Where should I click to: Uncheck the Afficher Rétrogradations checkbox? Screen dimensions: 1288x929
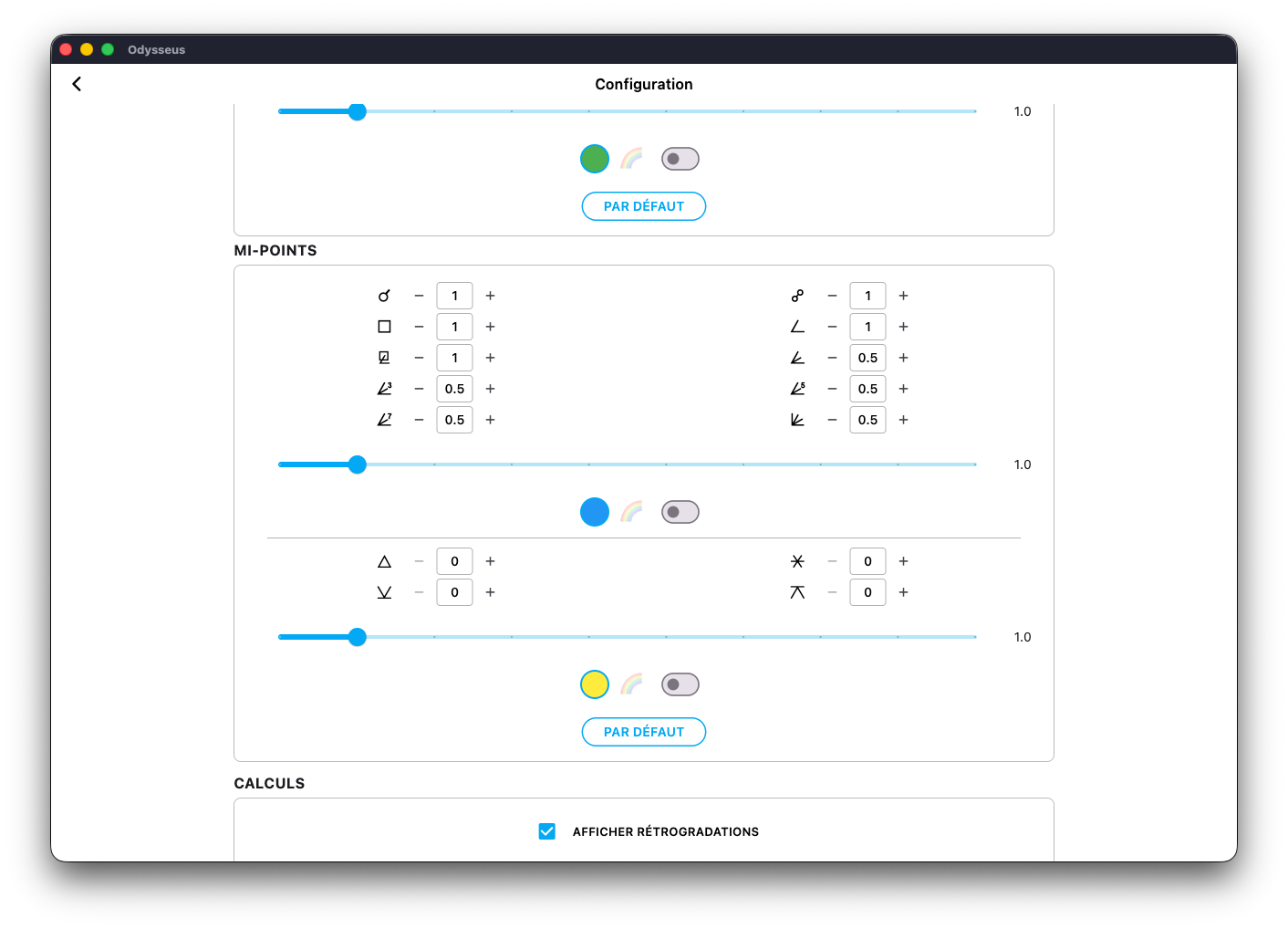click(x=547, y=831)
